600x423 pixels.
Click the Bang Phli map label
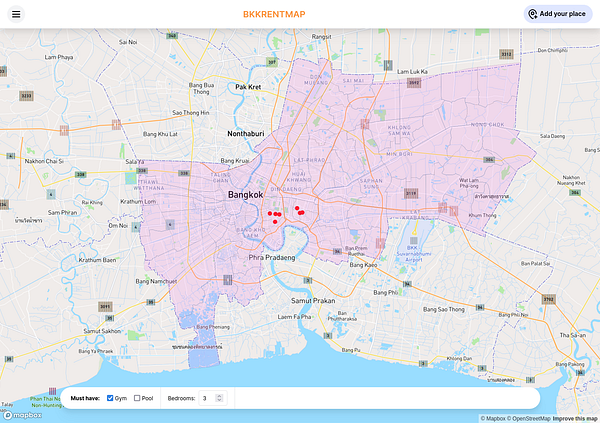coord(386,292)
